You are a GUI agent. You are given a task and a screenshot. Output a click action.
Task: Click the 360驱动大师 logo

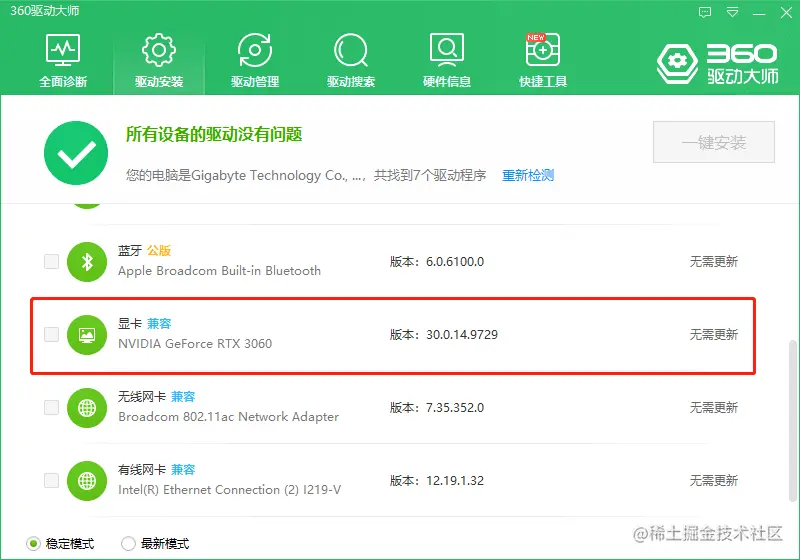coord(717,63)
